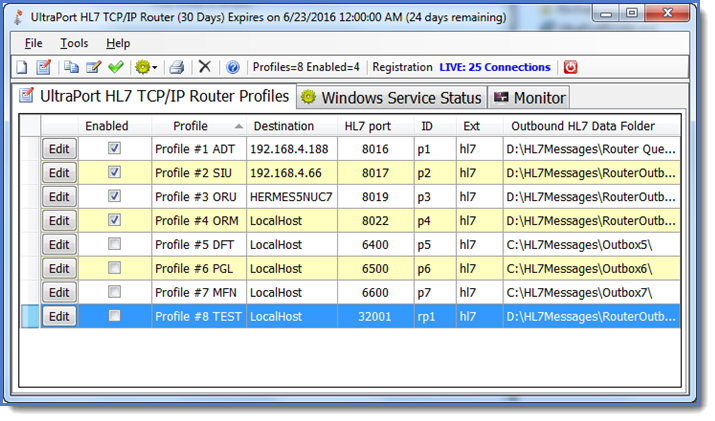715x421 pixels.
Task: Uncheck Enabled for Profile #1 ADT
Action: 114,148
